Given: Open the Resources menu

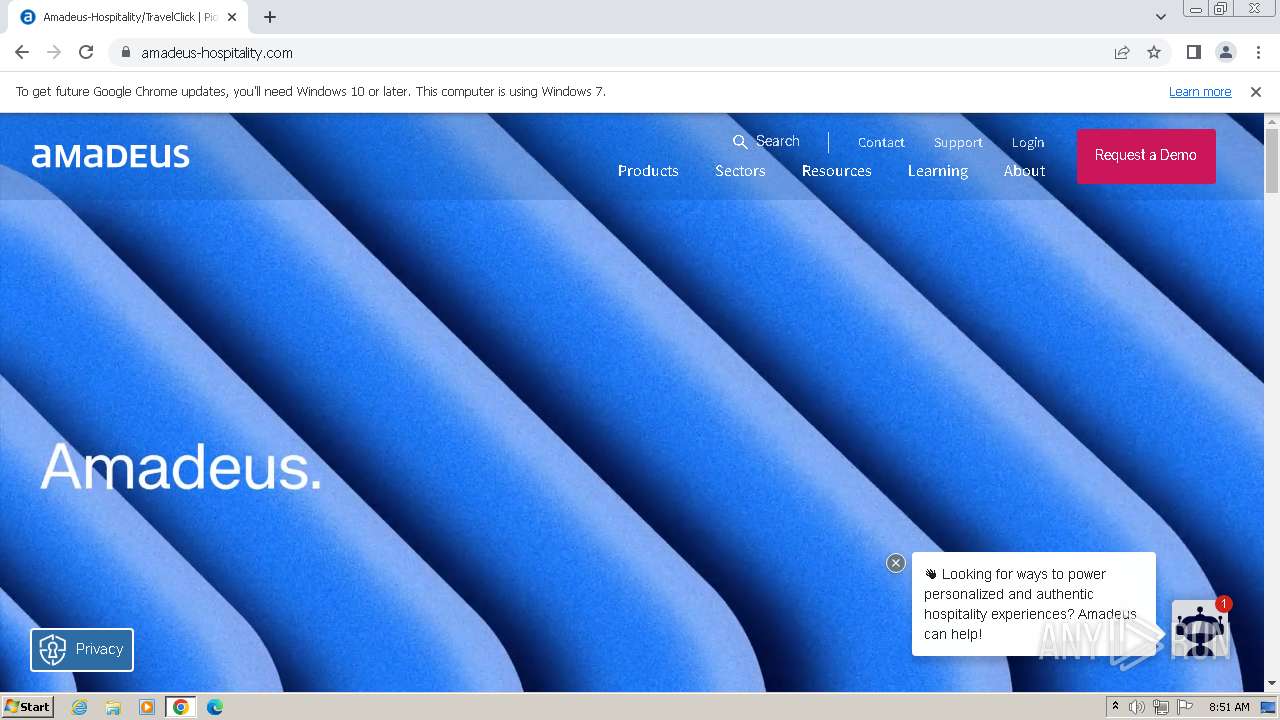Looking at the screenshot, I should [837, 171].
